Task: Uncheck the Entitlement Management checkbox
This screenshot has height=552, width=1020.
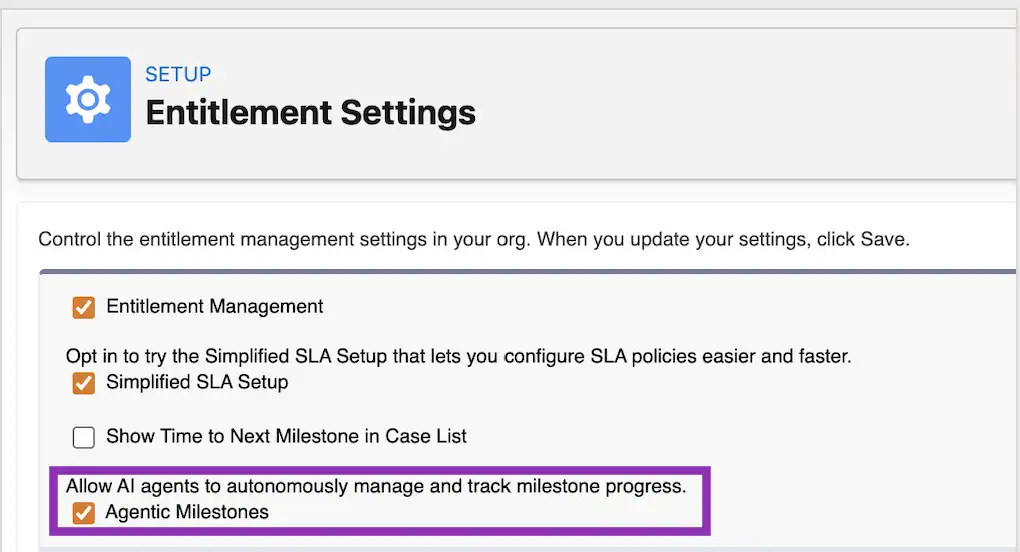Action: (84, 307)
